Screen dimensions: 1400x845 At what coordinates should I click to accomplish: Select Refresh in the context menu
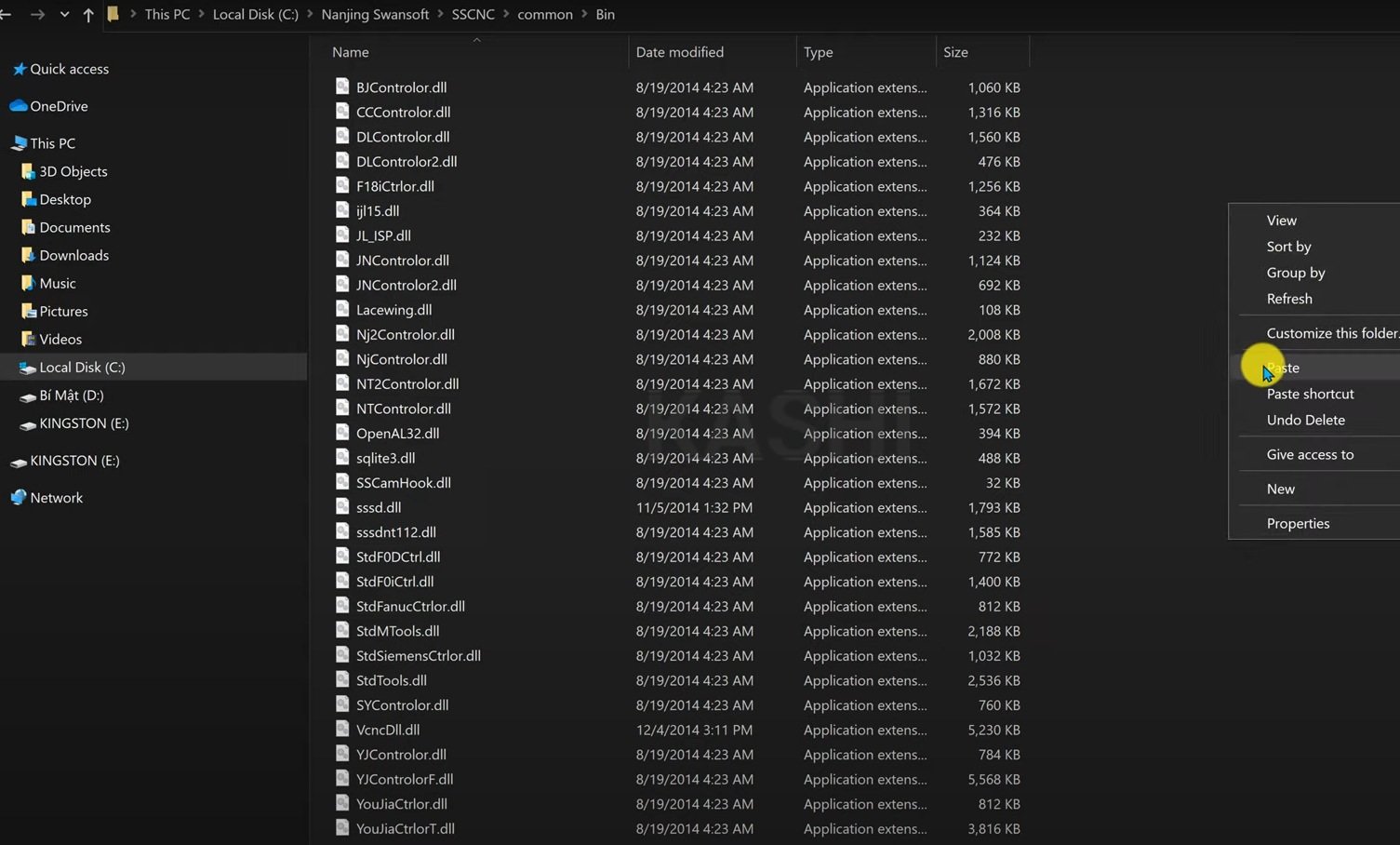click(1289, 299)
